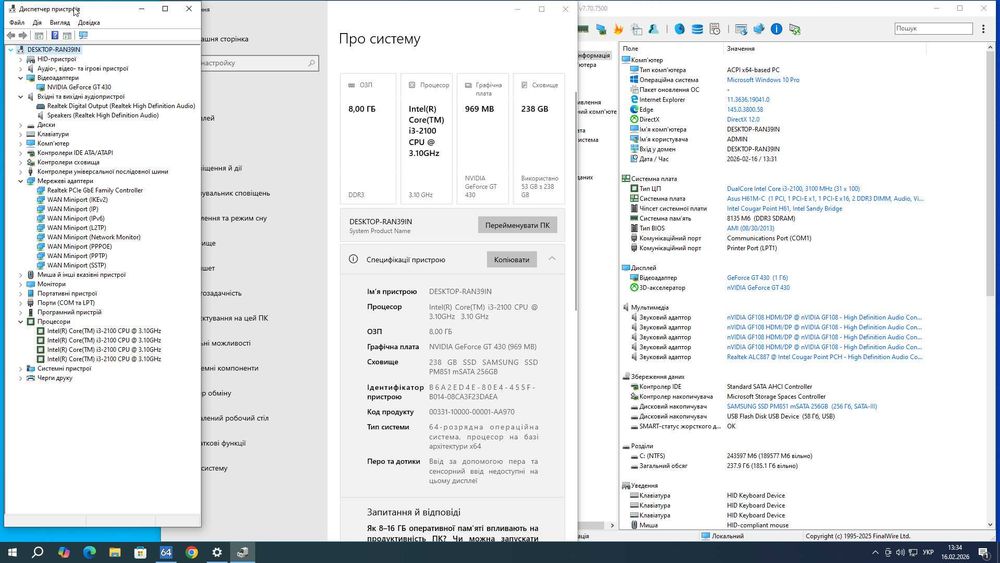The height and width of the screenshot is (563, 1000).
Task: Click the report-with-clock icon in AIDA64 toolbar
Action: 715,29
